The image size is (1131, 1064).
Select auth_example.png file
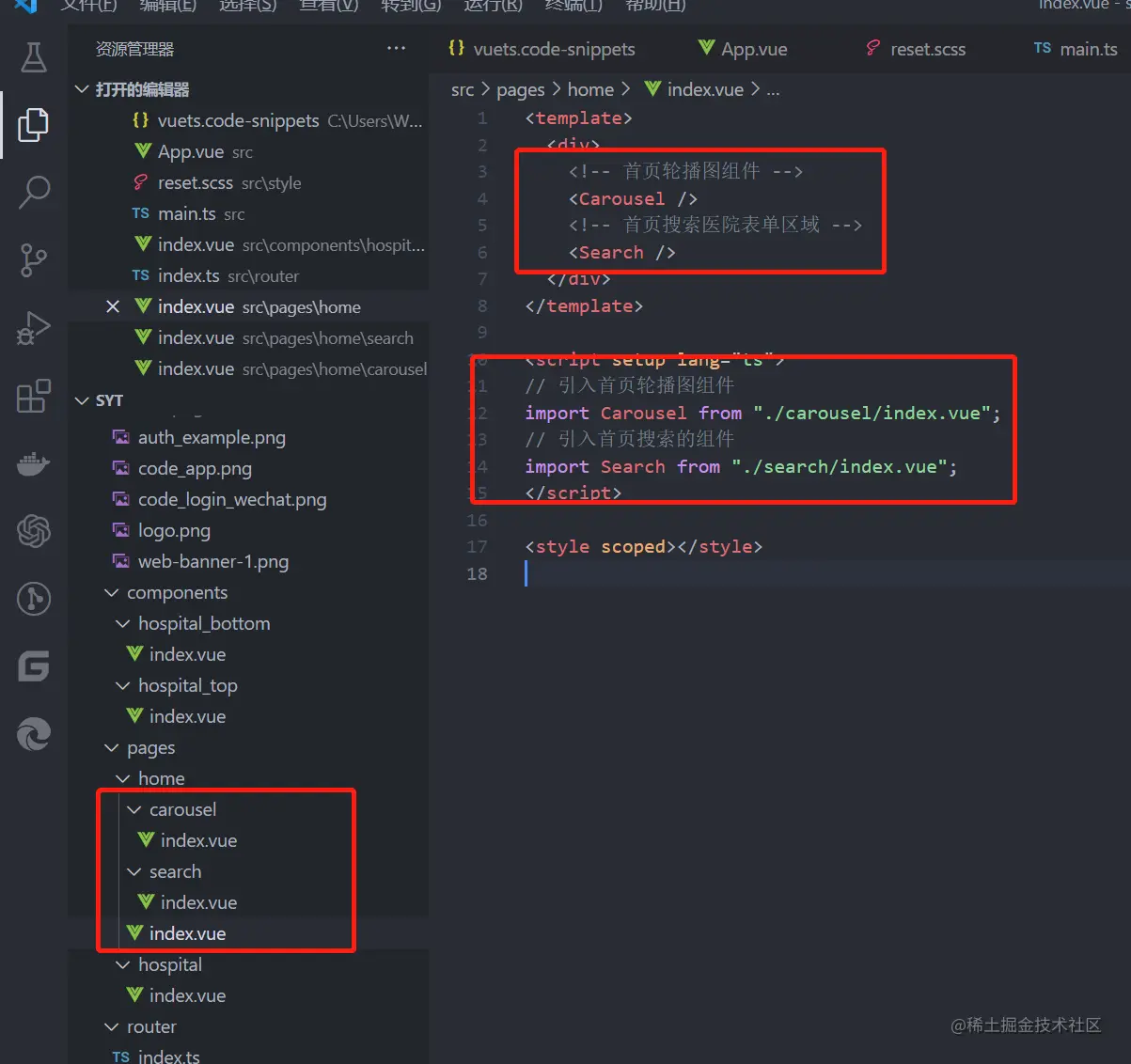(248, 437)
